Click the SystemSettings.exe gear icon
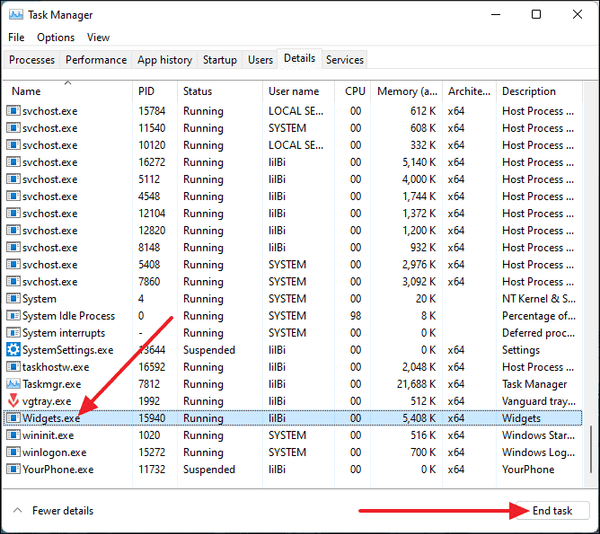600x534 pixels. click(x=13, y=350)
